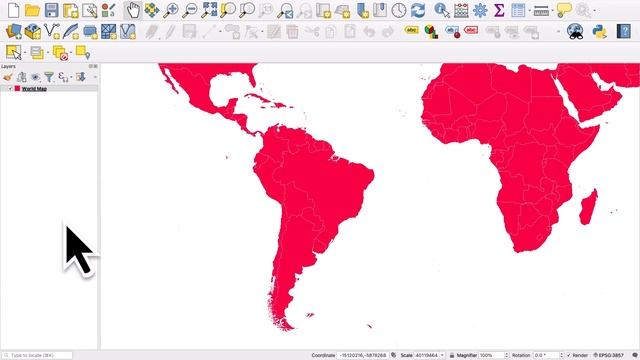
Task: Select the World Map layer
Action: 34,89
